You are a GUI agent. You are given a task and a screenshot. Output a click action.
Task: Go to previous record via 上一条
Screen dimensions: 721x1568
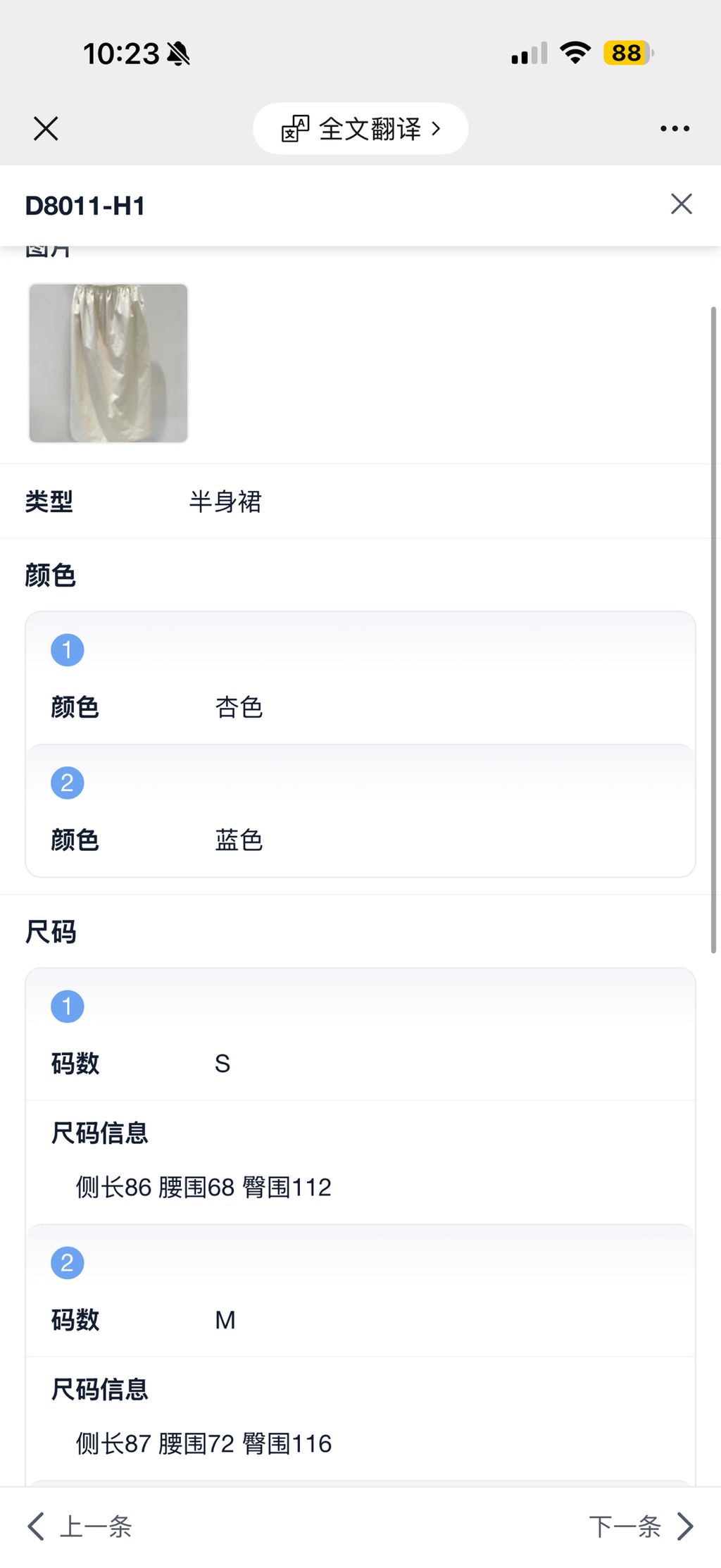coord(96,1526)
